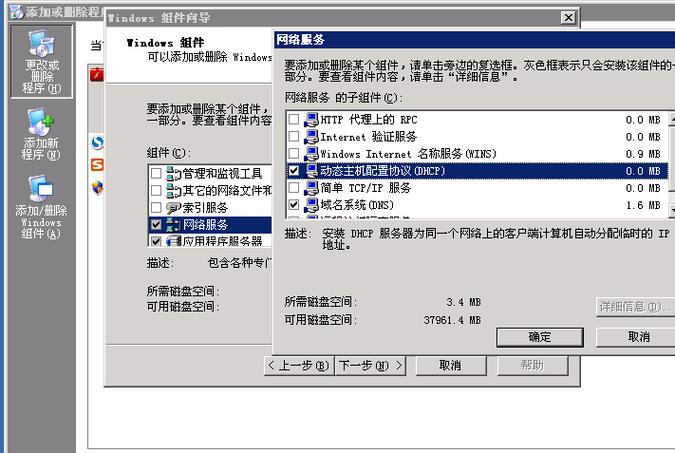Open 添加/删除 Windows 组件 sidebar item
The width and height of the screenshot is (675, 453).
pyautogui.click(x=41, y=207)
